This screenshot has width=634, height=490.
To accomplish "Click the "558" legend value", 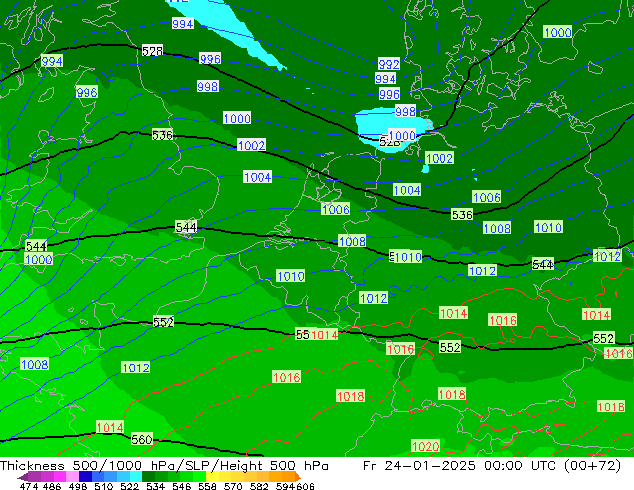I will coord(207,486).
